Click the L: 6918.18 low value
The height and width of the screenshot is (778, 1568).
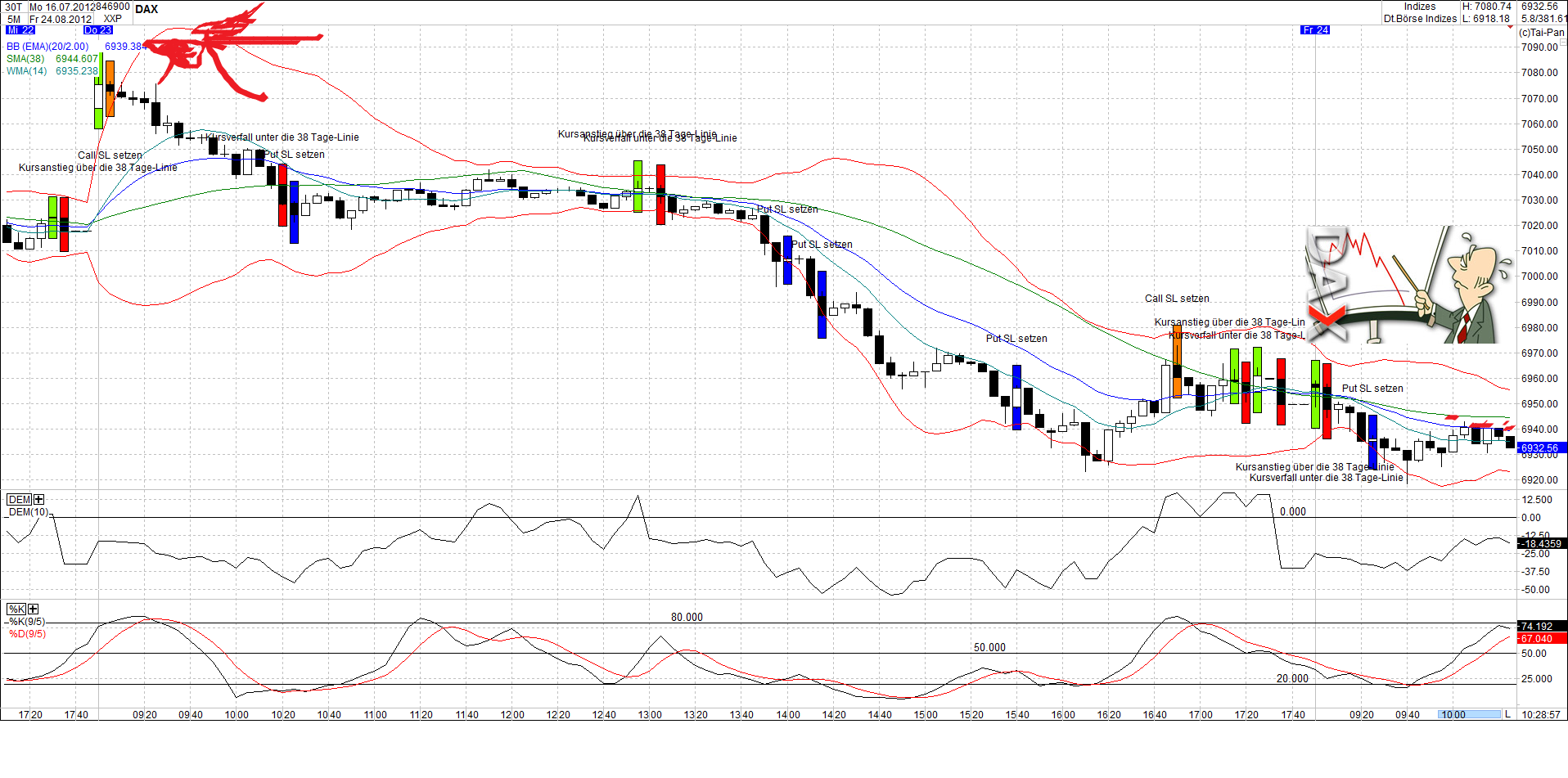tap(1487, 19)
